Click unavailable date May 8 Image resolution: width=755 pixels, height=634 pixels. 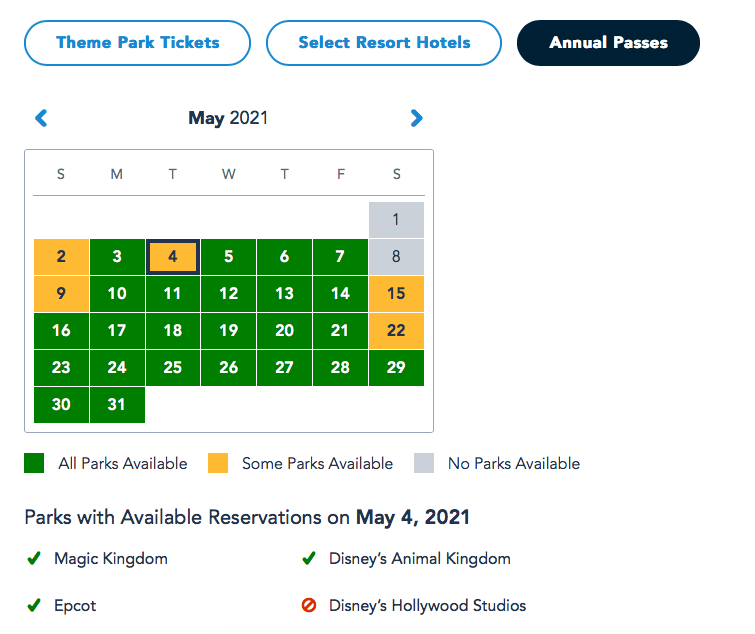point(396,257)
